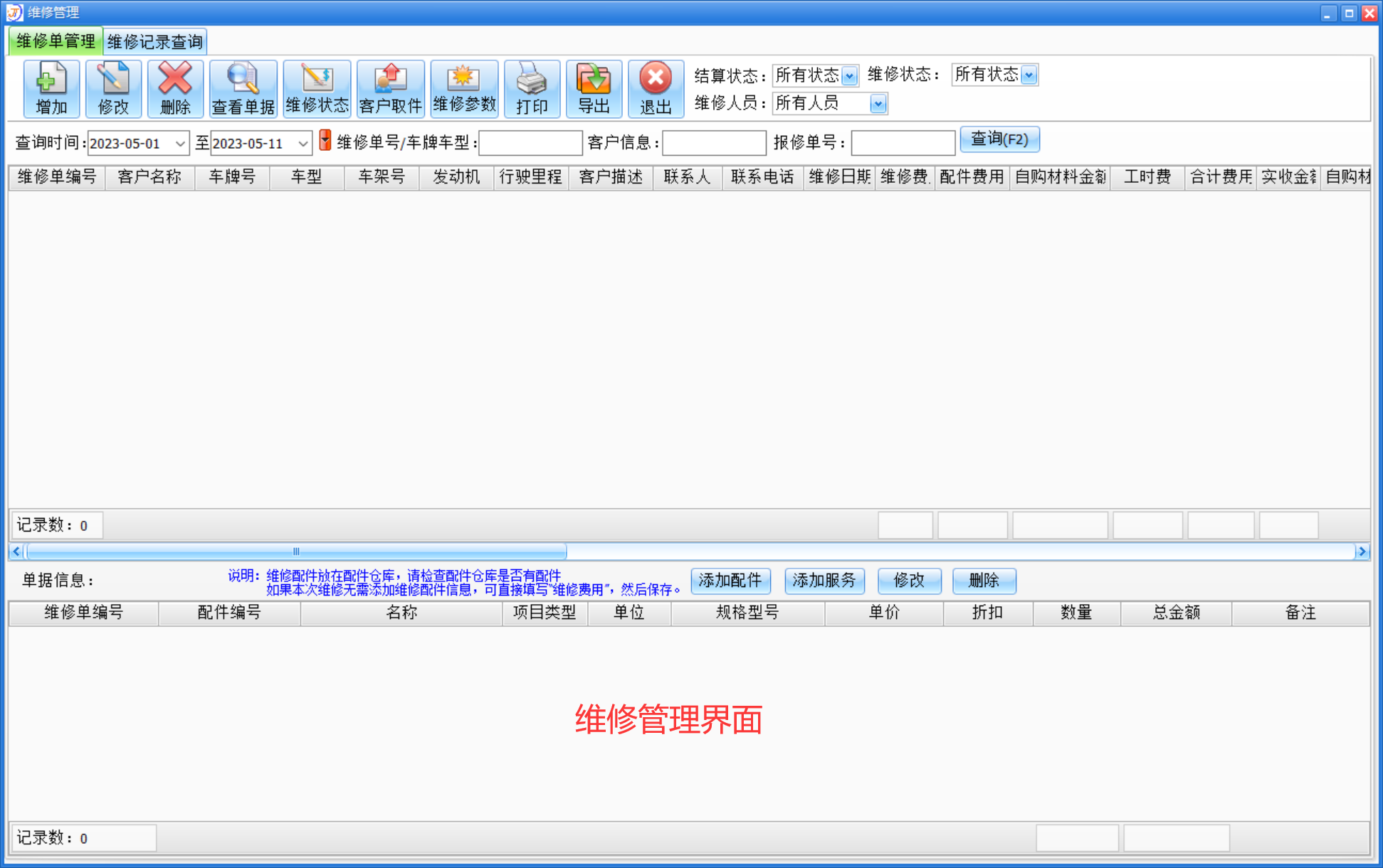Viewport: 1383px width, 868px height.
Task: Click the app icon in title bar
Action: pos(14,12)
